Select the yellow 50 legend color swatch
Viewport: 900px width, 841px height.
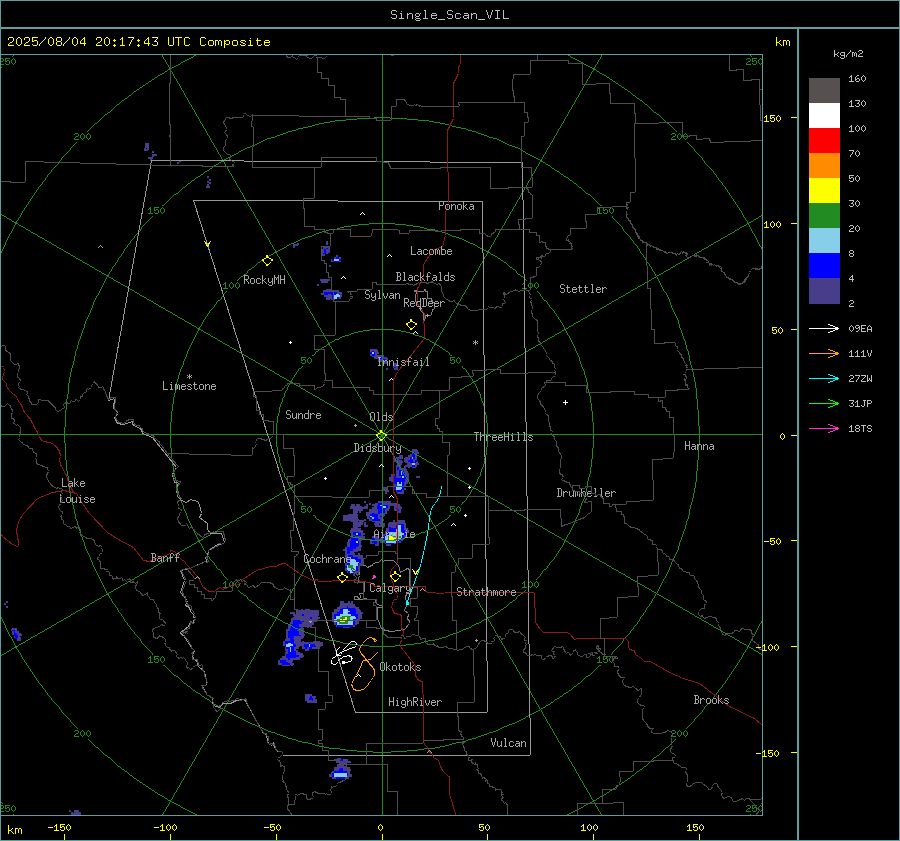click(x=824, y=191)
